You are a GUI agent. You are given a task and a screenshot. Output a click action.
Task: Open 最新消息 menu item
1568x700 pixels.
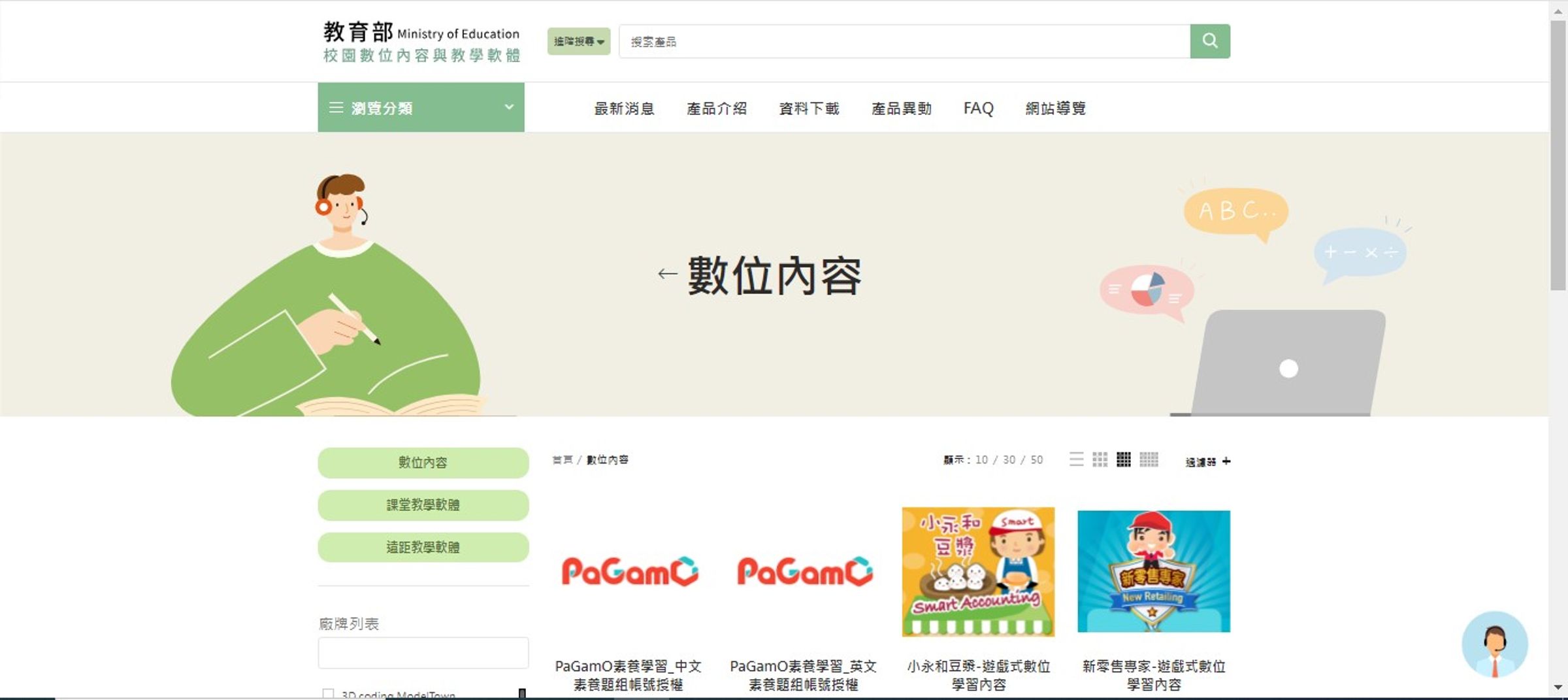tap(624, 108)
